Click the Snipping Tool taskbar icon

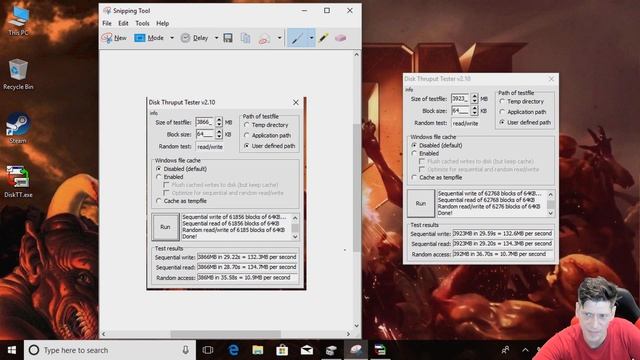pyautogui.click(x=356, y=350)
